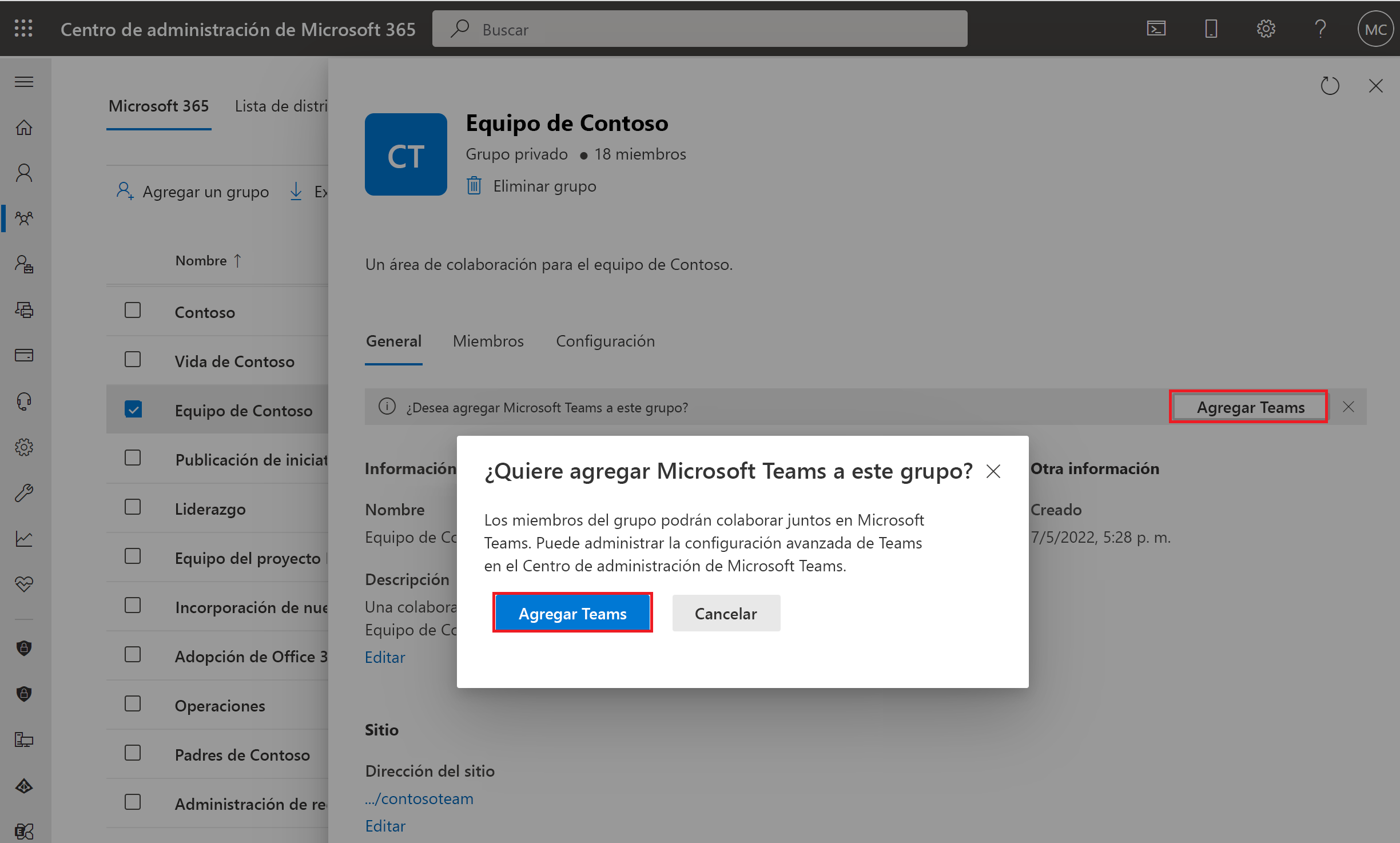Check the Contoso group checkbox
The image size is (1400, 843).
(133, 310)
